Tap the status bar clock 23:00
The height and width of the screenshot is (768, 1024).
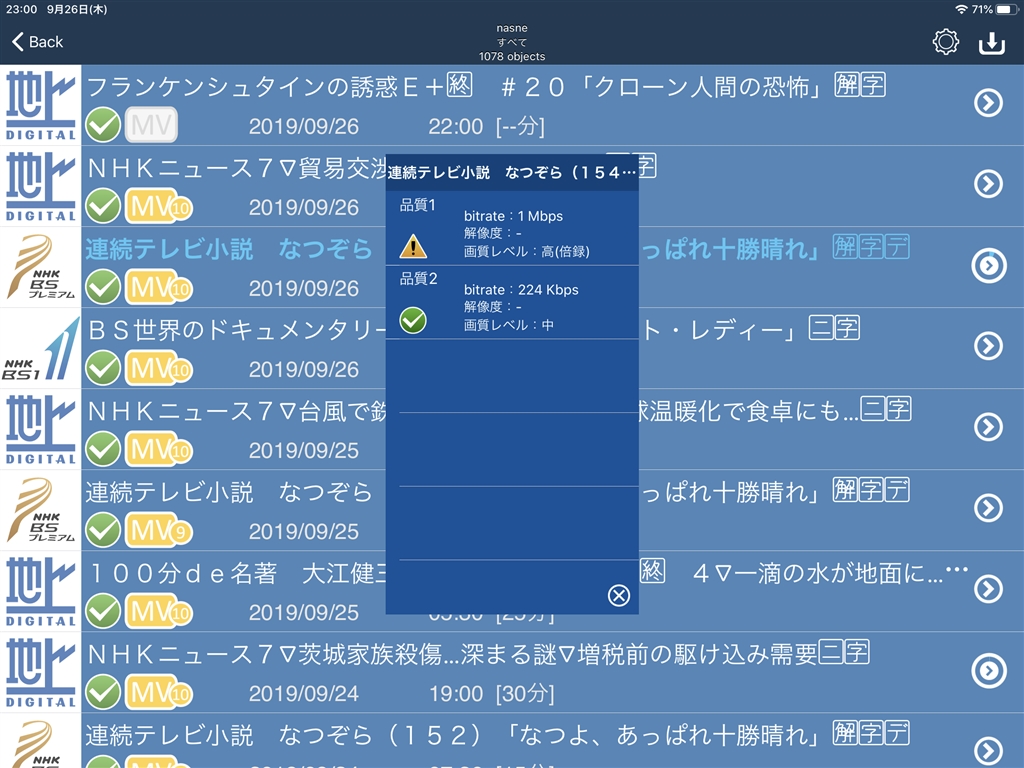point(22,9)
